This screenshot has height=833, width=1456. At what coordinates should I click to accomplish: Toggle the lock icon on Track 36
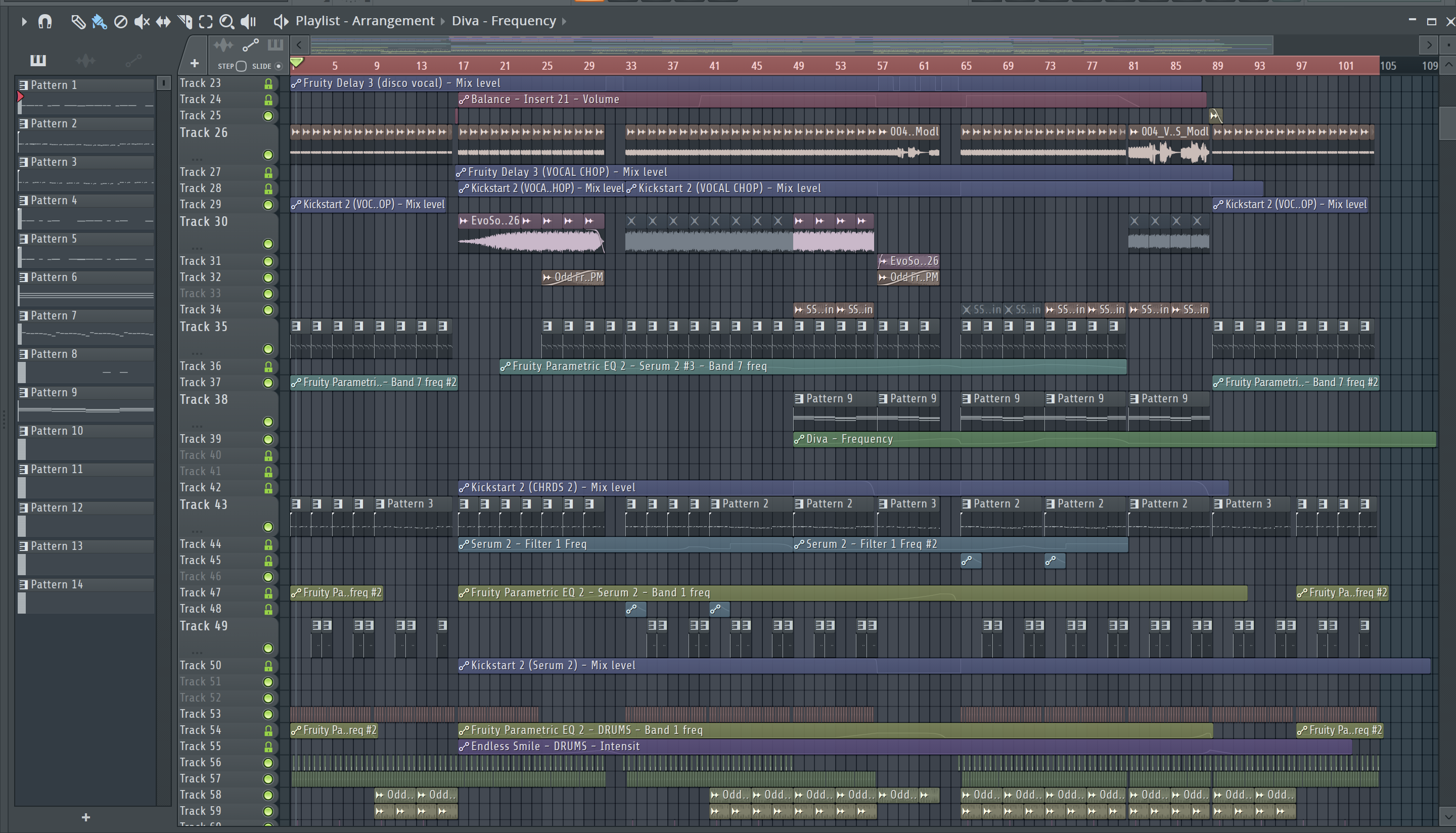(x=268, y=367)
